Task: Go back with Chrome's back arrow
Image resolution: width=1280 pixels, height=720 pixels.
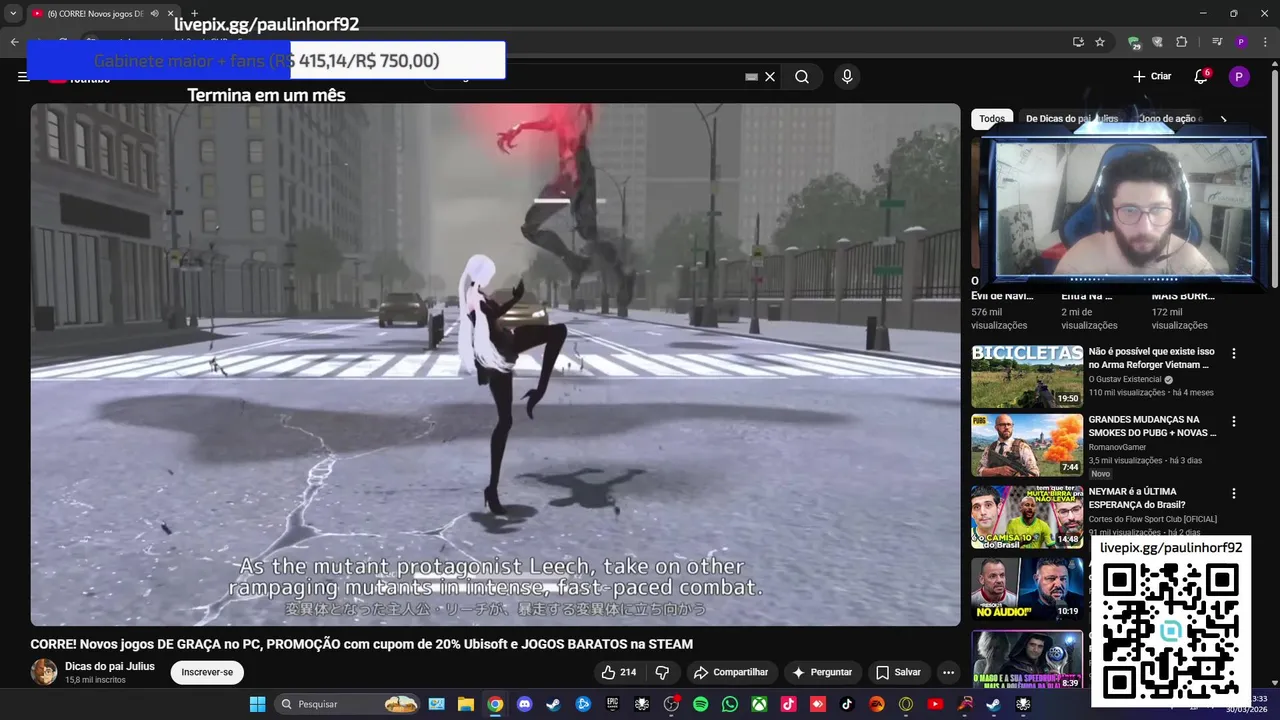Action: pos(14,42)
